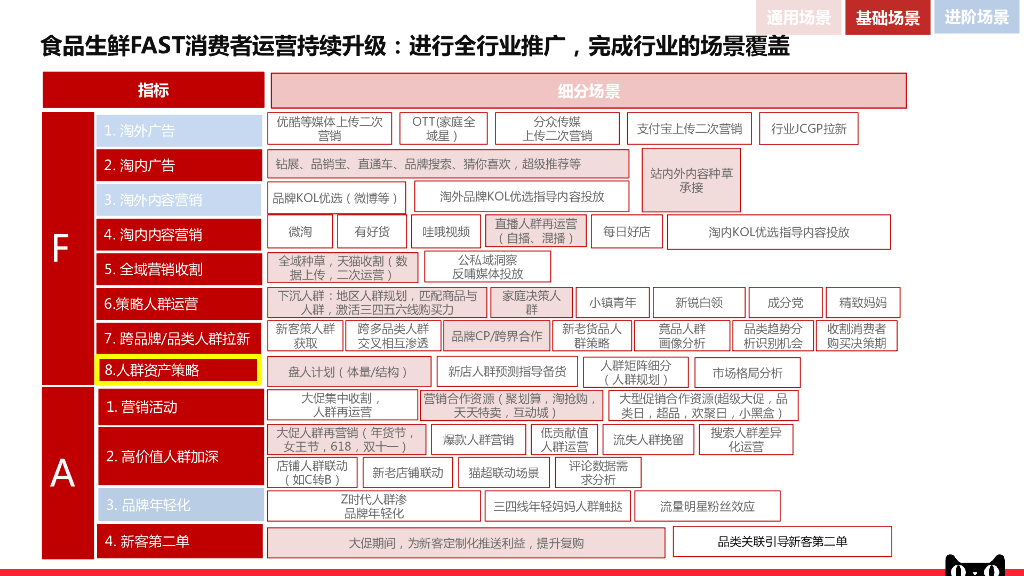Click highlighted 8.人群资产策略 indicator
This screenshot has width=1024, height=576.
click(179, 370)
